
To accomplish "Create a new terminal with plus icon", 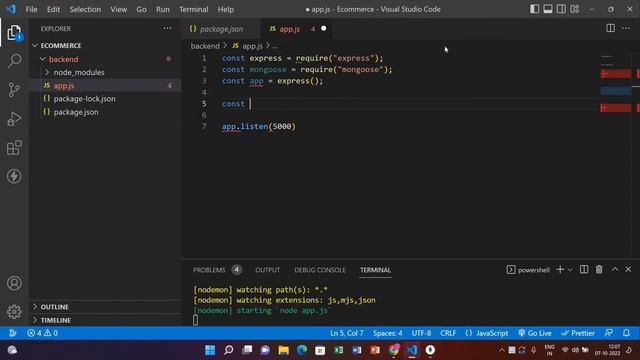I will point(560,269).
